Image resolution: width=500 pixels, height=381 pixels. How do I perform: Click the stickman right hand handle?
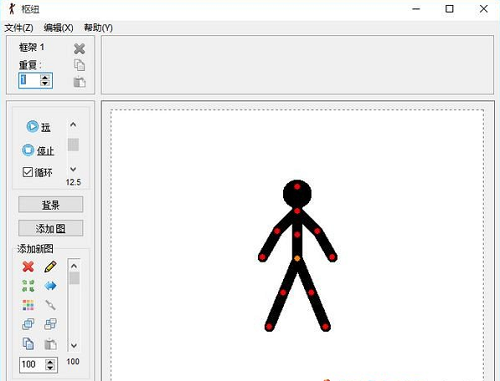(x=332, y=257)
